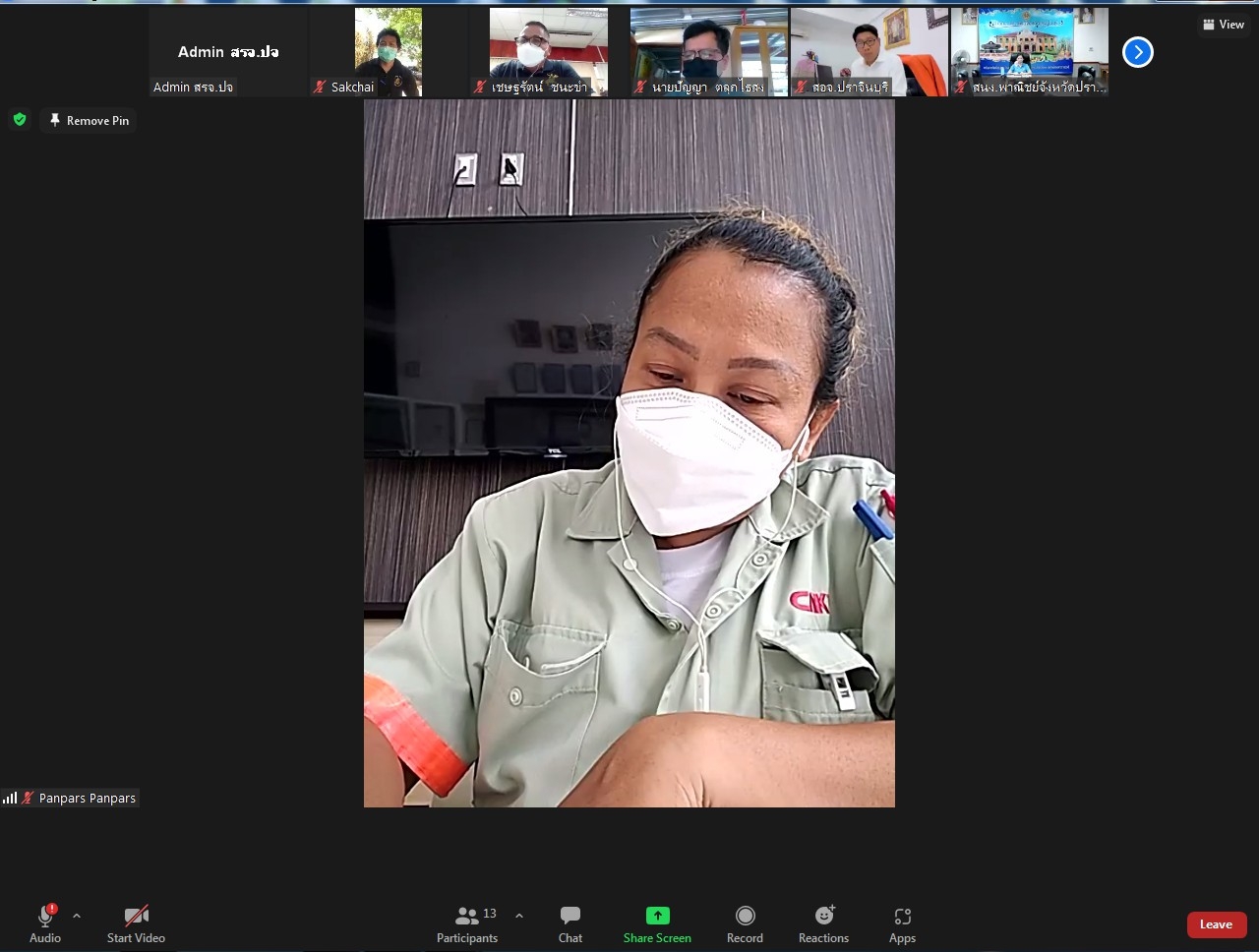Click the สอจ.ปราจีนบุรี video thumbnail
Image resolution: width=1259 pixels, height=952 pixels.
[869, 52]
